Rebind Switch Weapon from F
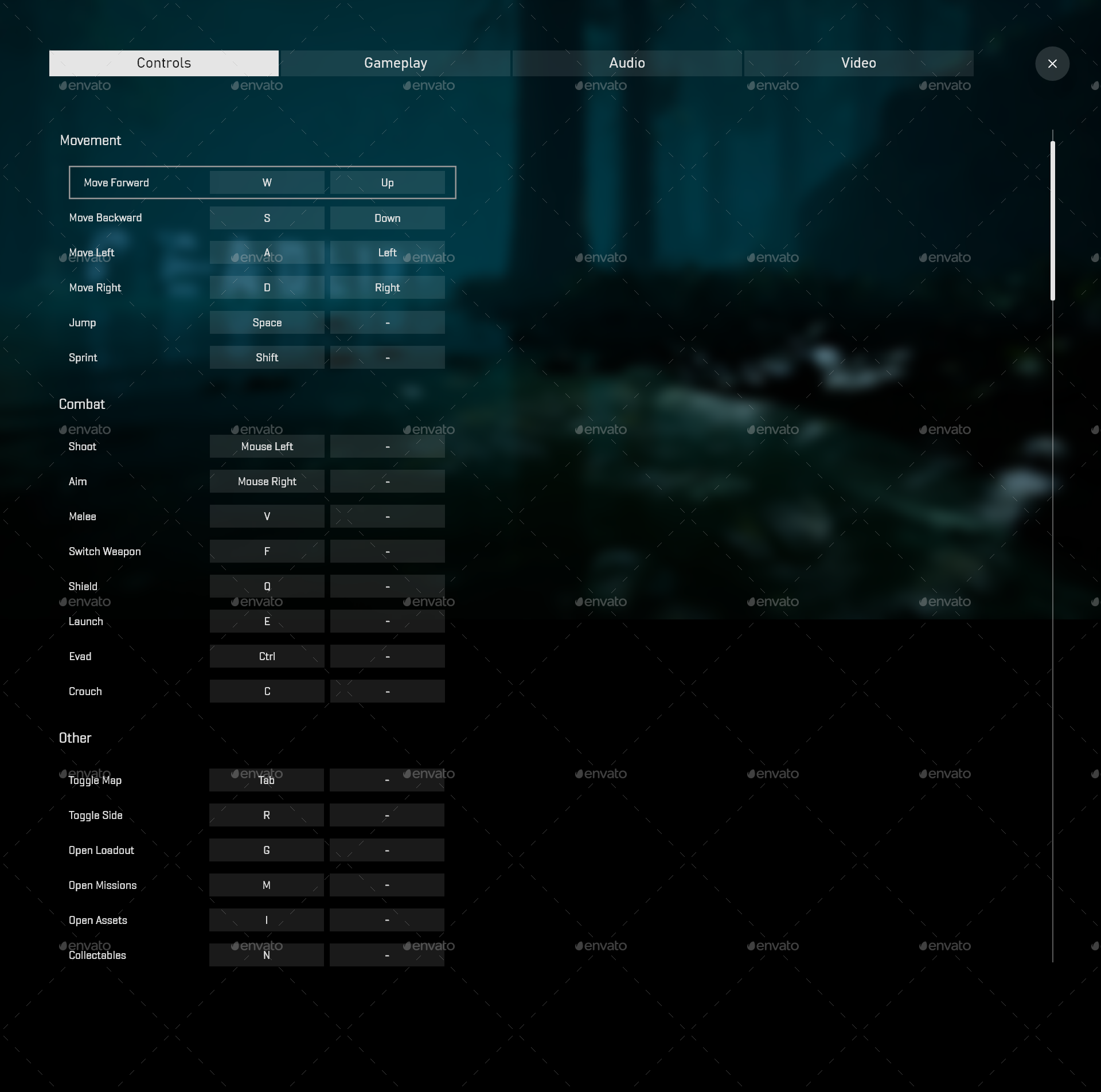This screenshot has height=1092, width=1101. [267, 551]
